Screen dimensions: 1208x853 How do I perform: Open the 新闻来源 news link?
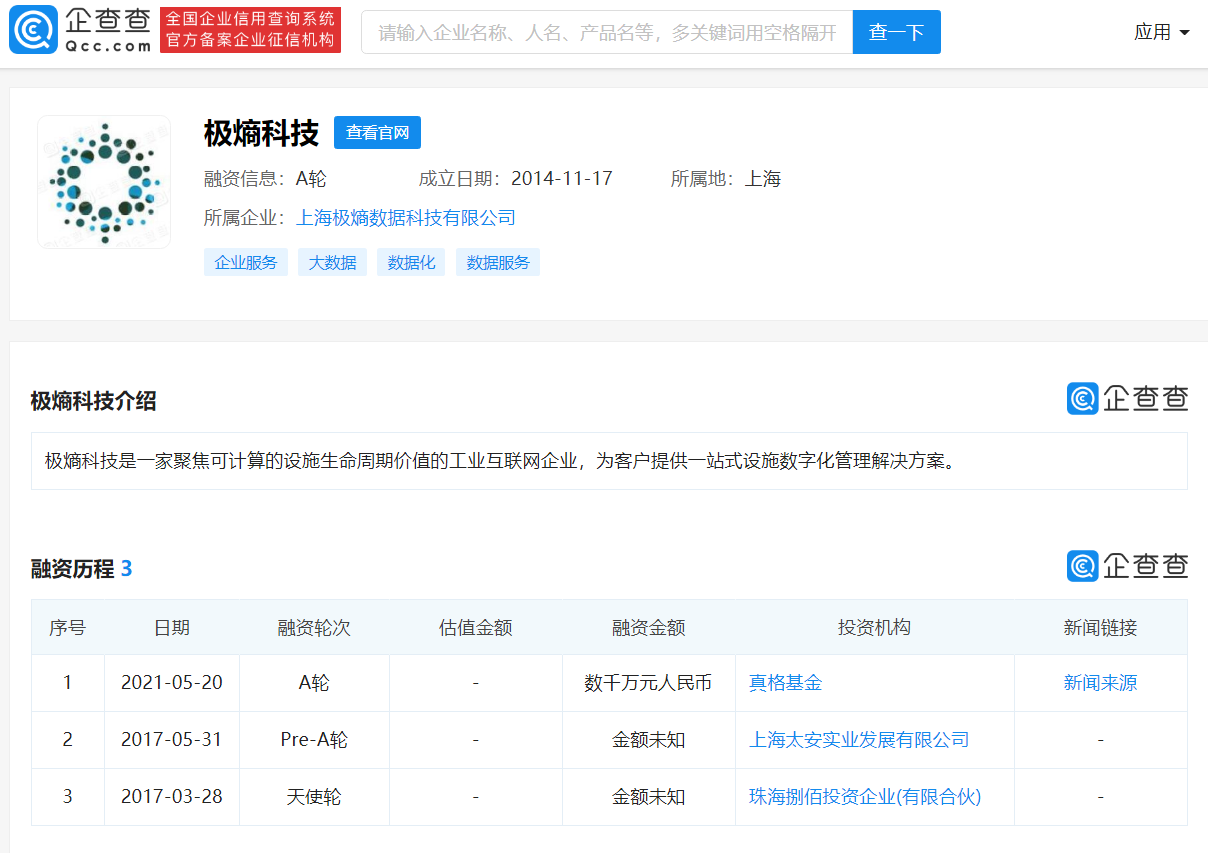pos(1100,683)
